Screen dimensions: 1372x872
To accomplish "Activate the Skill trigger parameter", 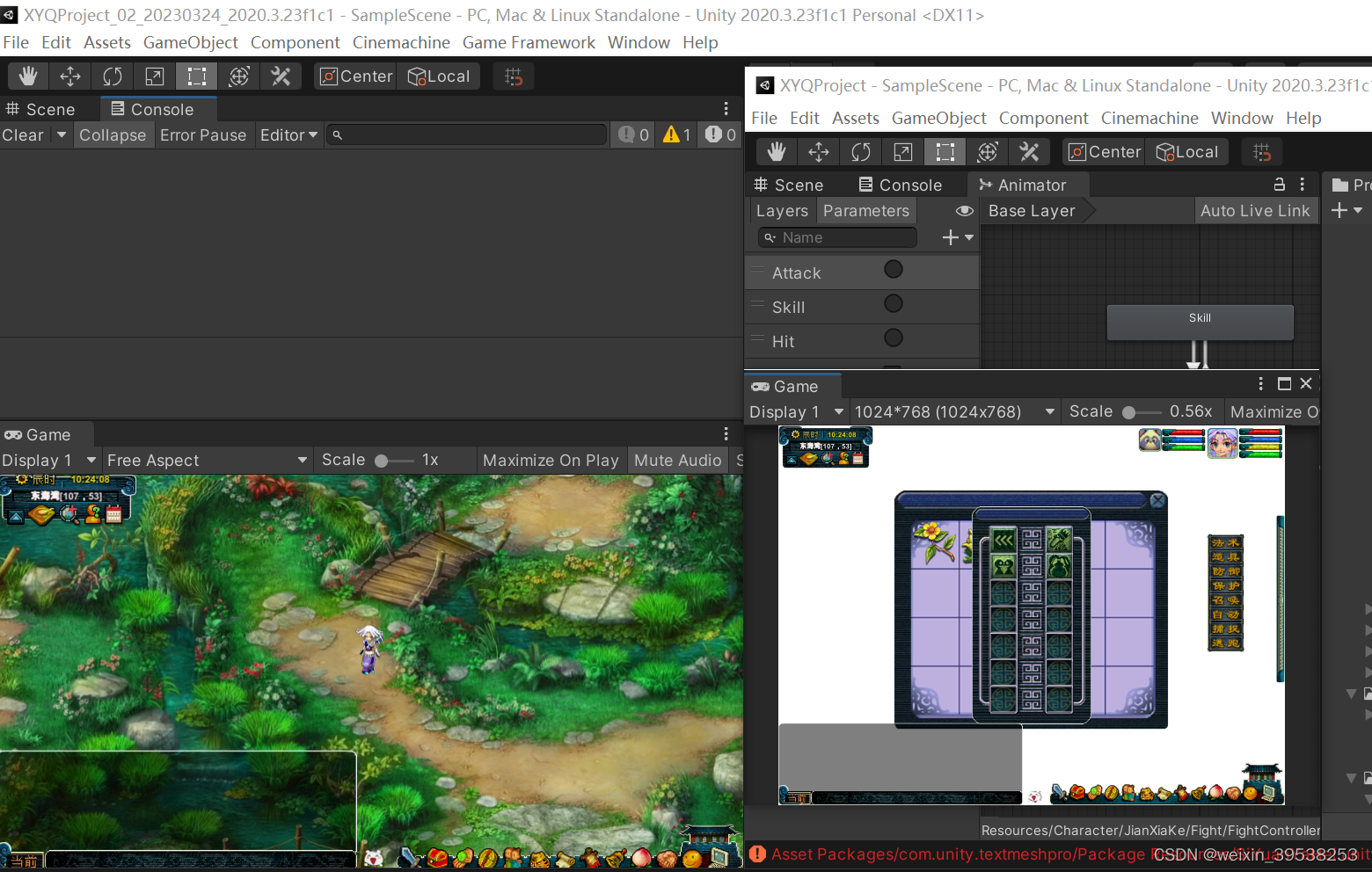I will (x=894, y=304).
